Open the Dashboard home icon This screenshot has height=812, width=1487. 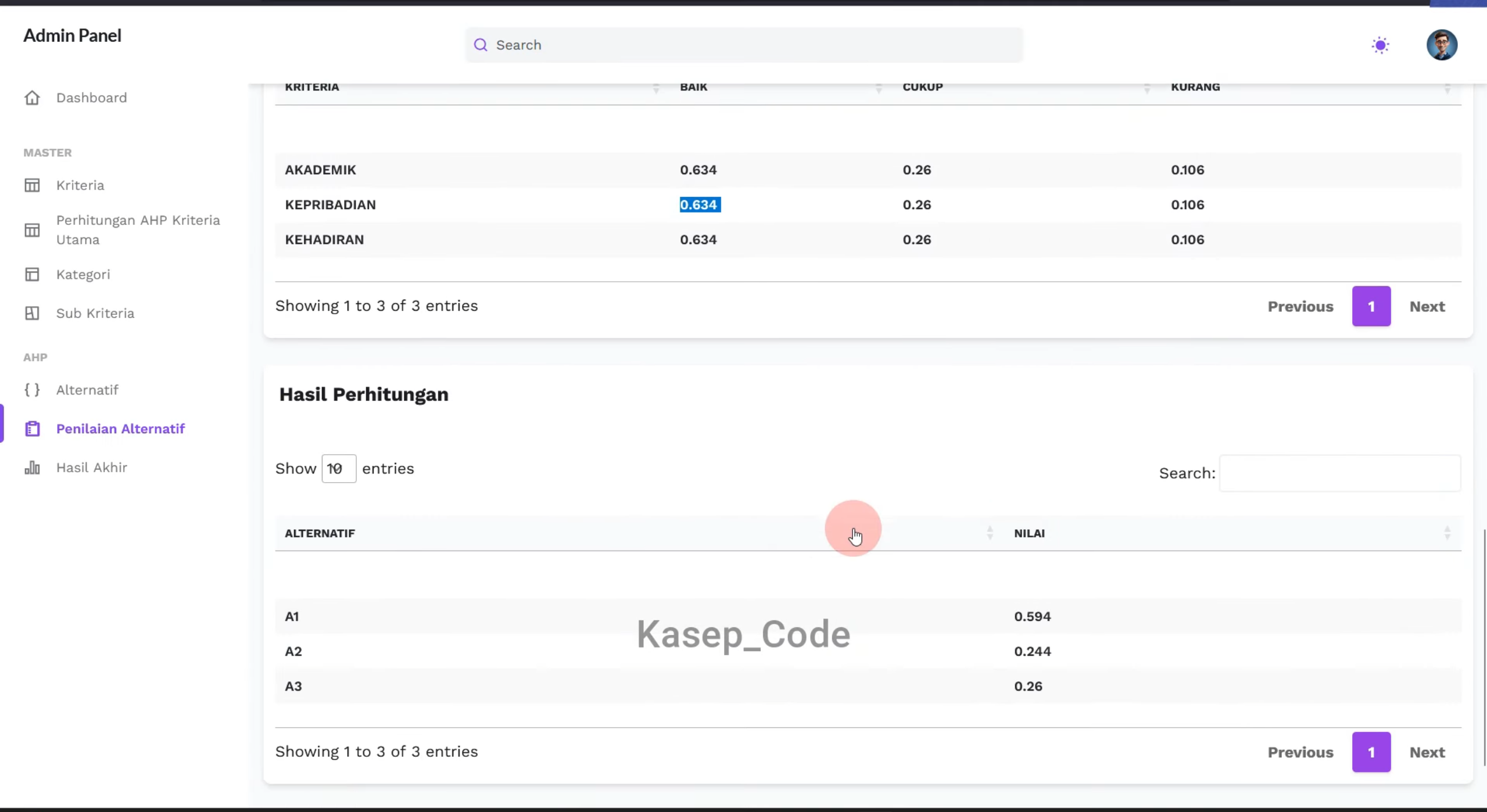(32, 98)
